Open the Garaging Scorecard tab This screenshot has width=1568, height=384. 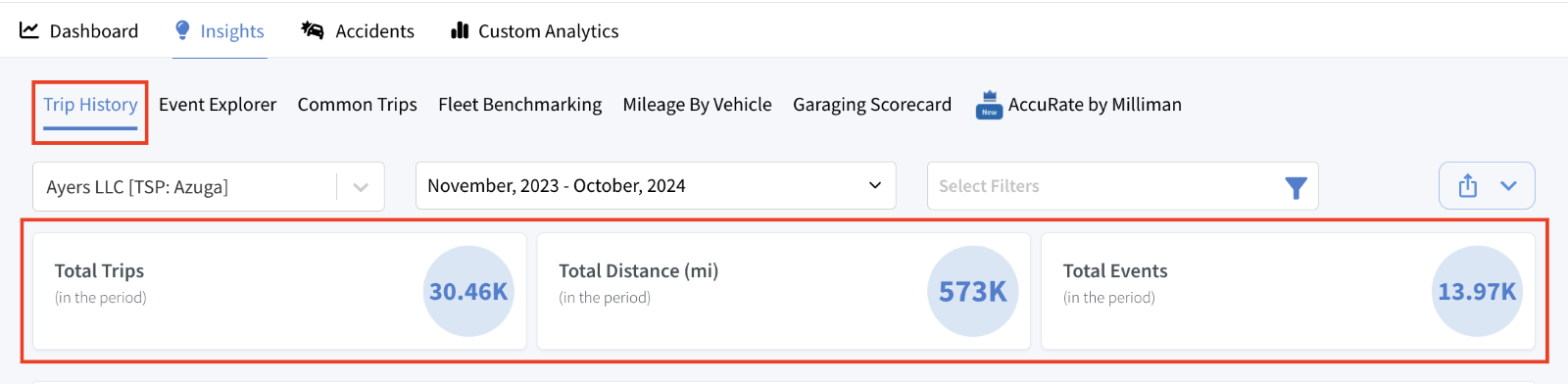click(x=872, y=105)
